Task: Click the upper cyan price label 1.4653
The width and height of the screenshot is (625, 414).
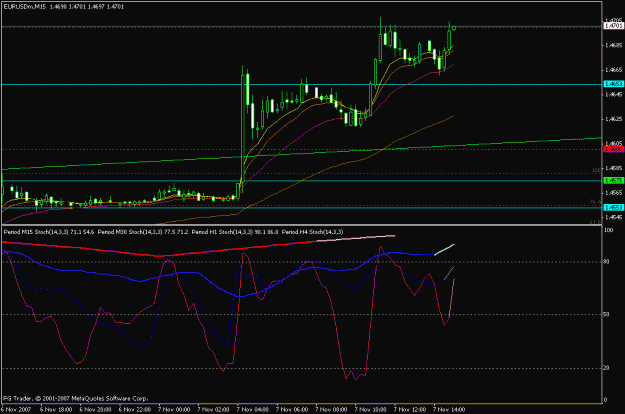Action: pyautogui.click(x=613, y=84)
